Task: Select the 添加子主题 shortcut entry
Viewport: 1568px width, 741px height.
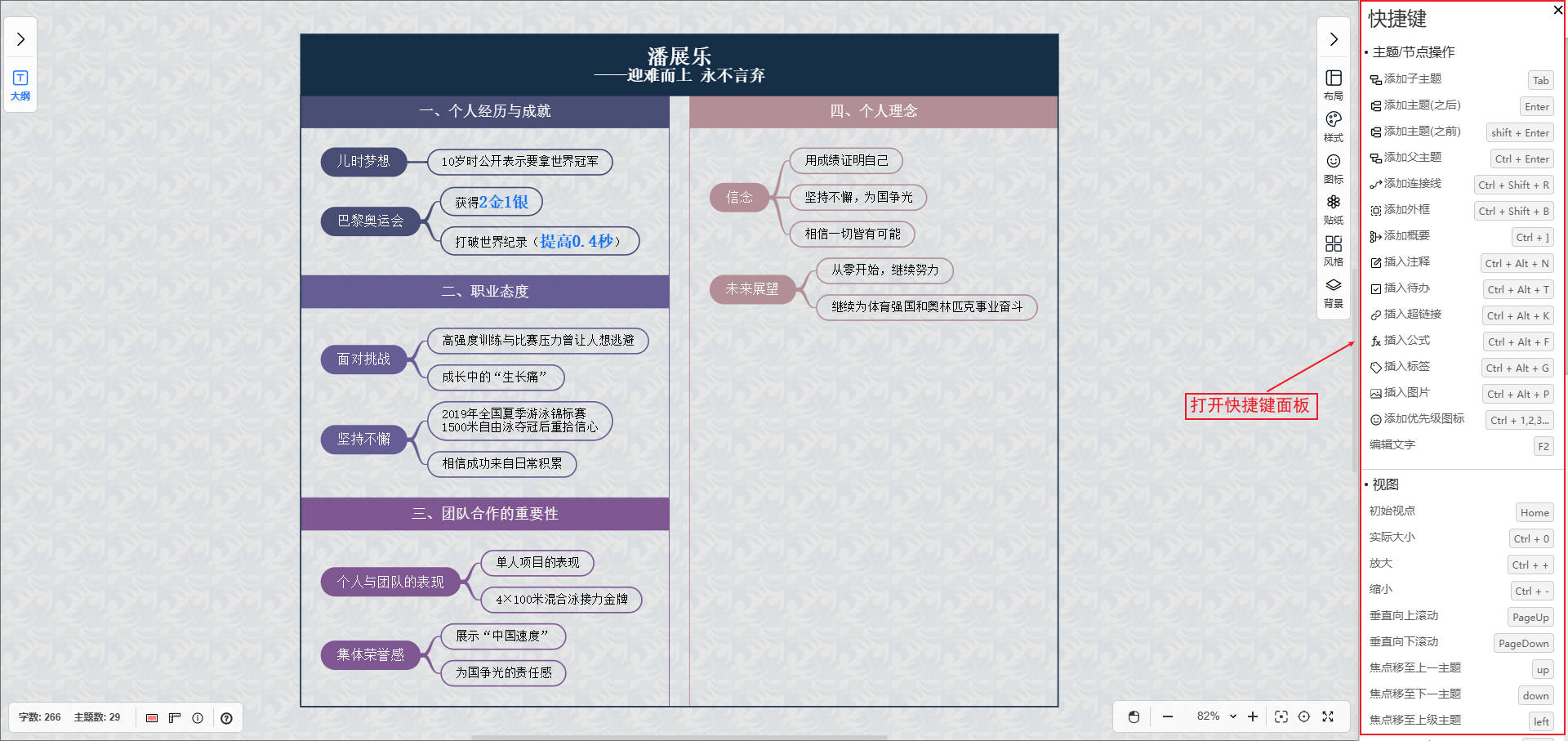Action: pyautogui.click(x=1412, y=79)
